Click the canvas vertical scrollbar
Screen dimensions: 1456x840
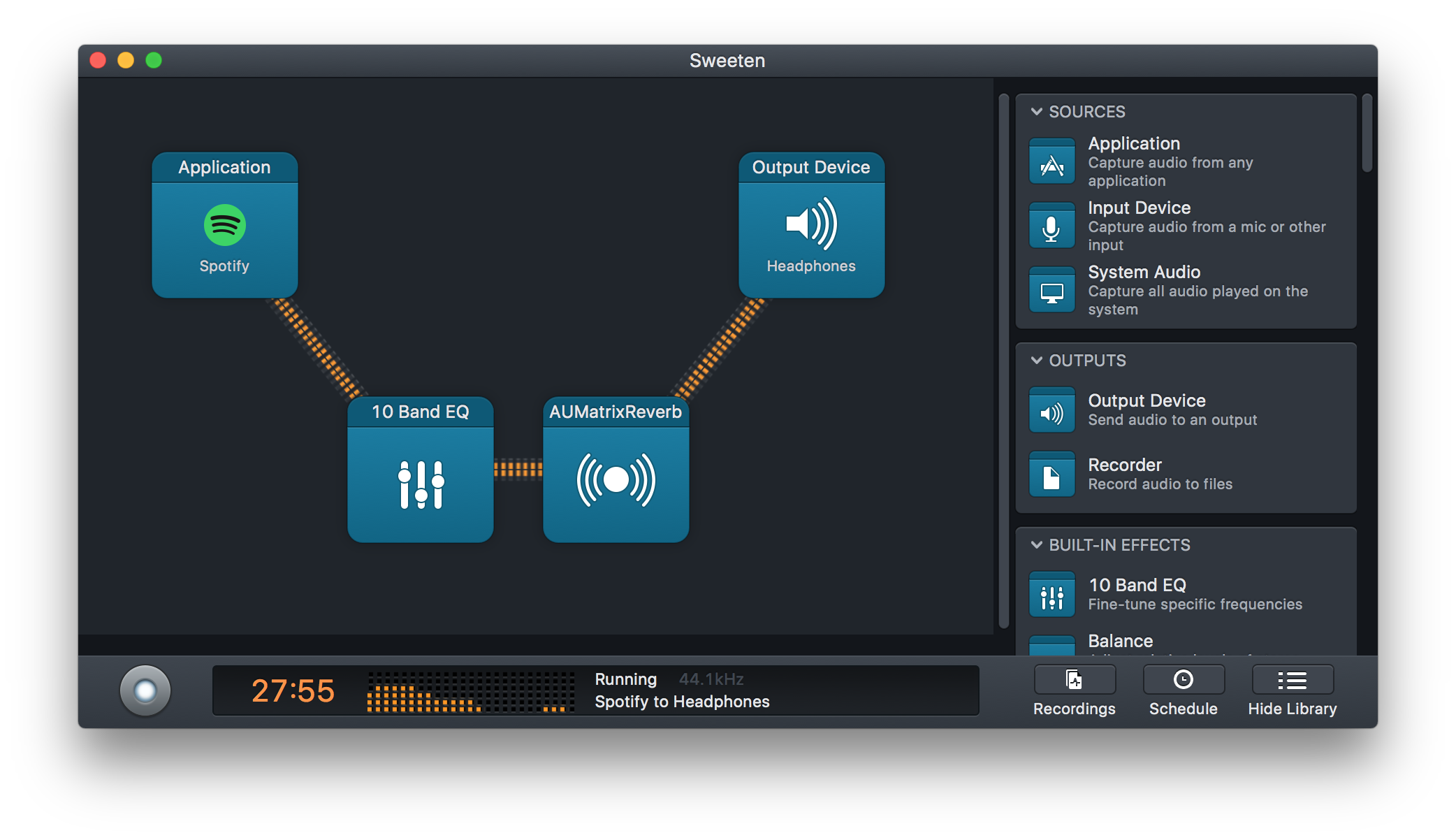[1004, 361]
